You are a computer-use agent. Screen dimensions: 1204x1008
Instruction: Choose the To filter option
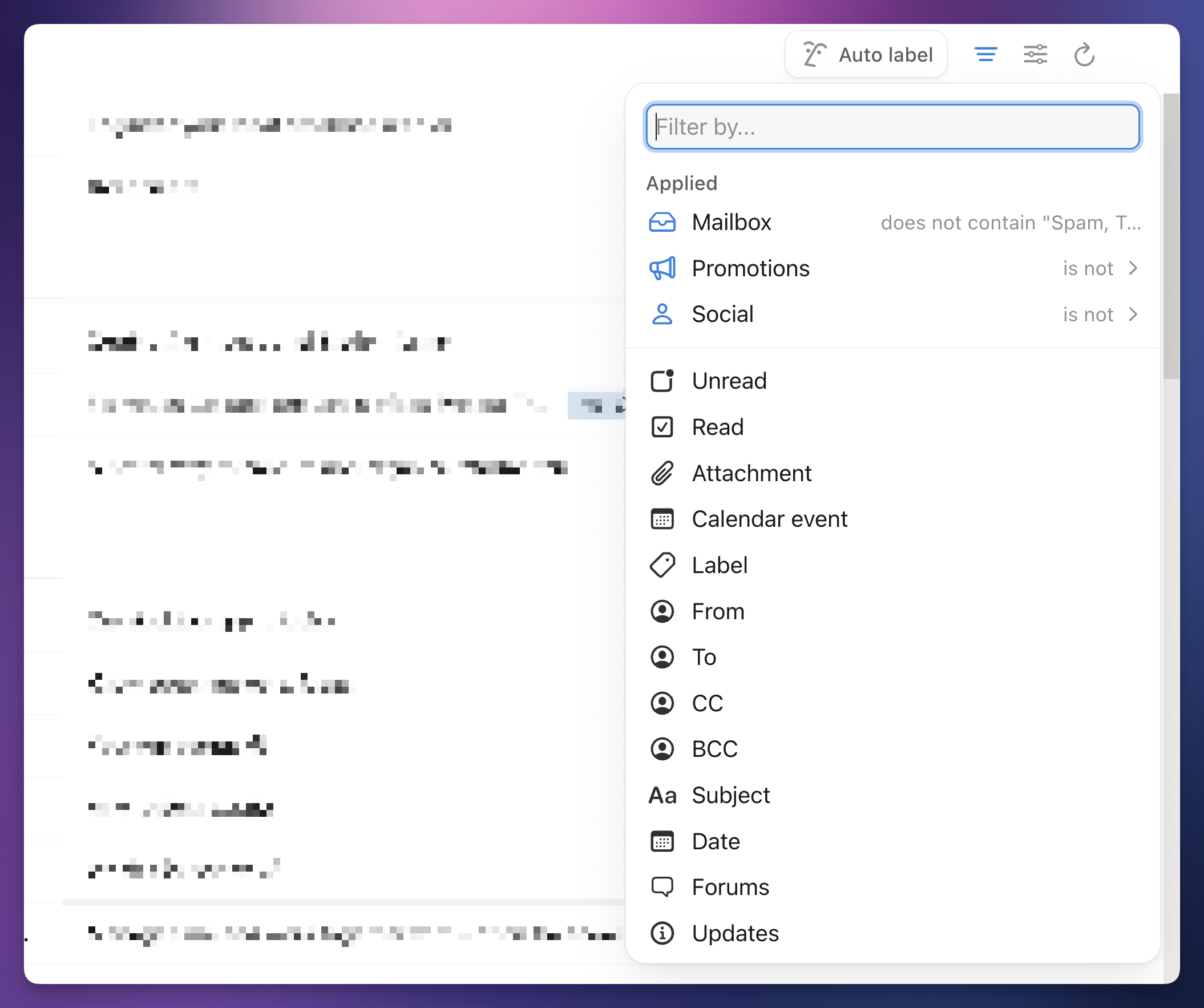coord(894,657)
